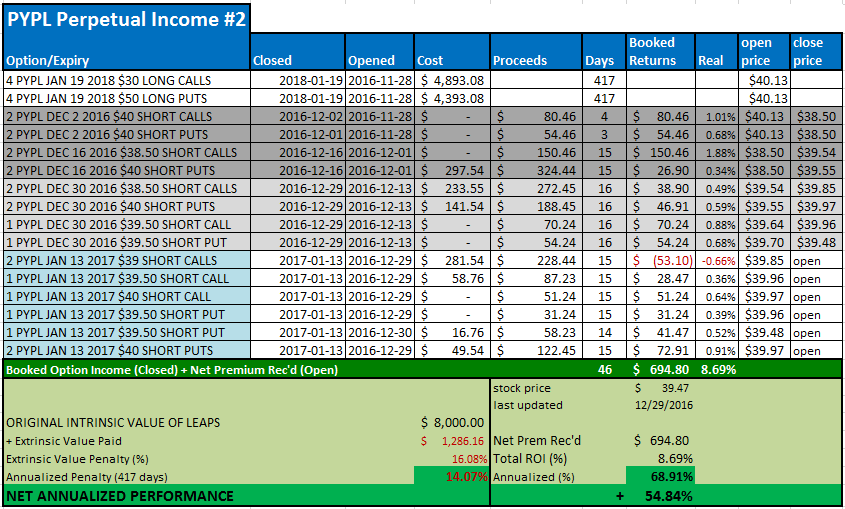Select '1 PYPL JAN 13 2017 $40 SHORT CALL' cell
Viewport: 845px width, 509px height.
[x=126, y=297]
